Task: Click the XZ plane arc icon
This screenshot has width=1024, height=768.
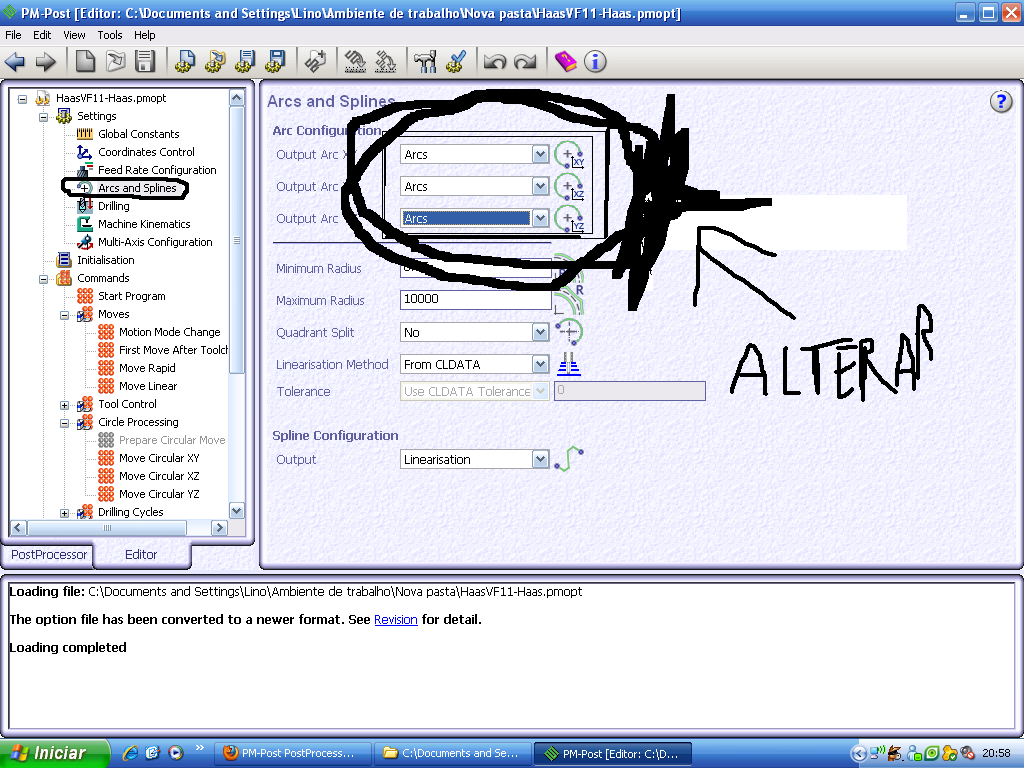Action: (x=569, y=187)
